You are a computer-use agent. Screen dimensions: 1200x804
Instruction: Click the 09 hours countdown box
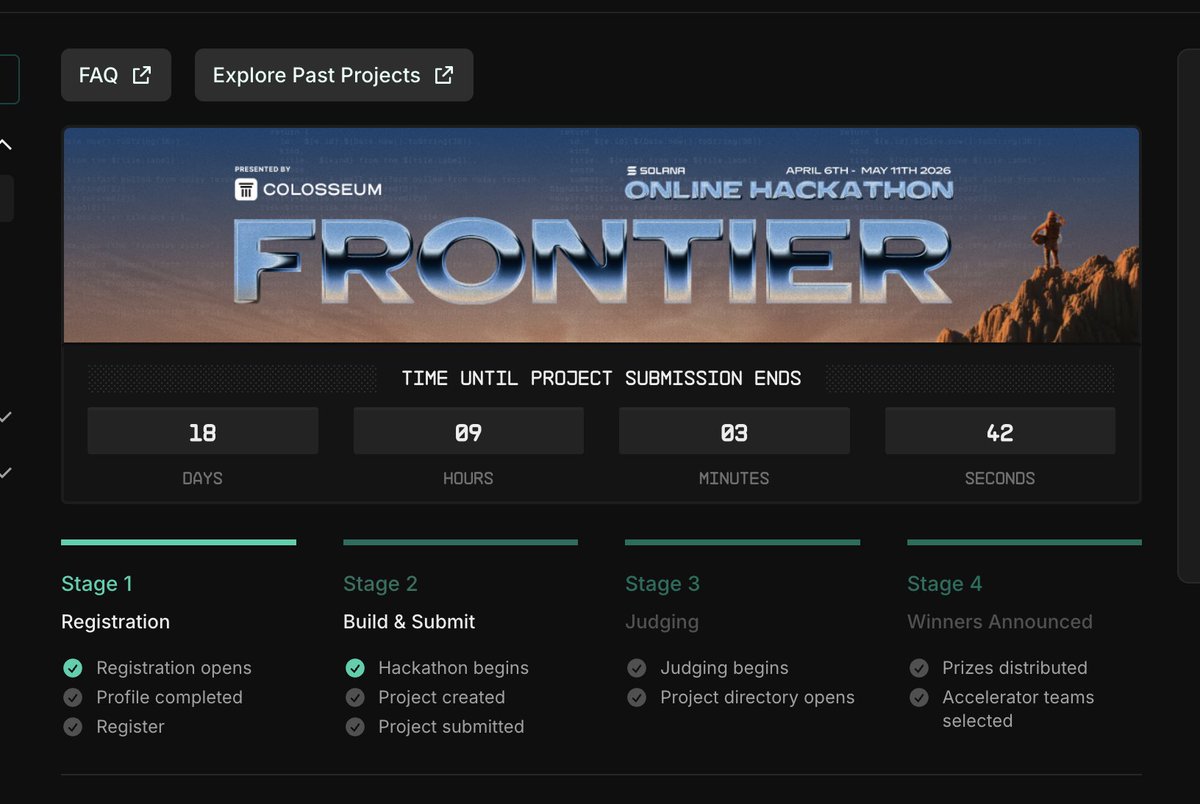[x=469, y=431]
